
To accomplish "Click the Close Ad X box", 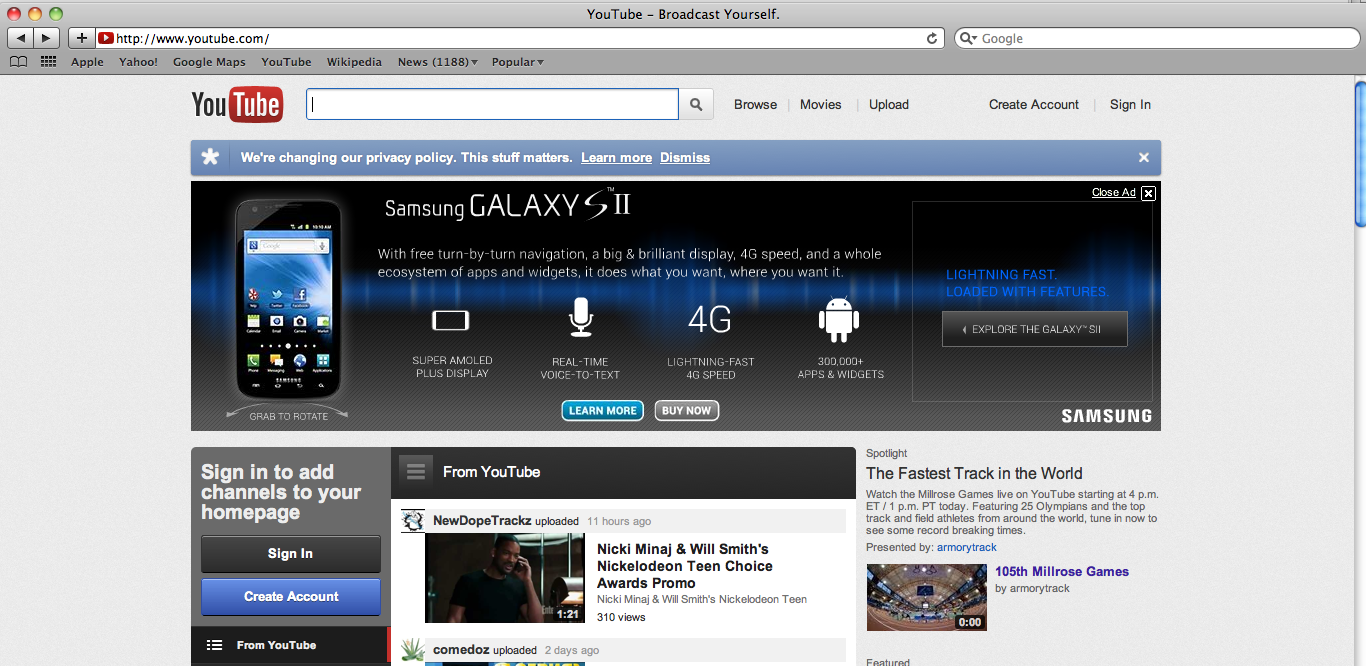I will coord(1148,193).
